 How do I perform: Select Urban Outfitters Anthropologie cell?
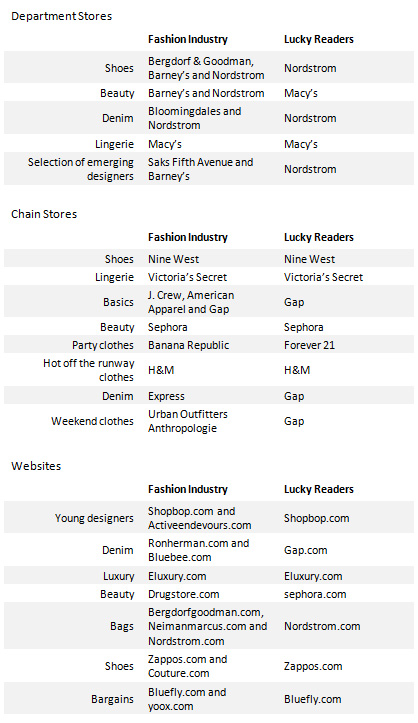click(x=188, y=421)
